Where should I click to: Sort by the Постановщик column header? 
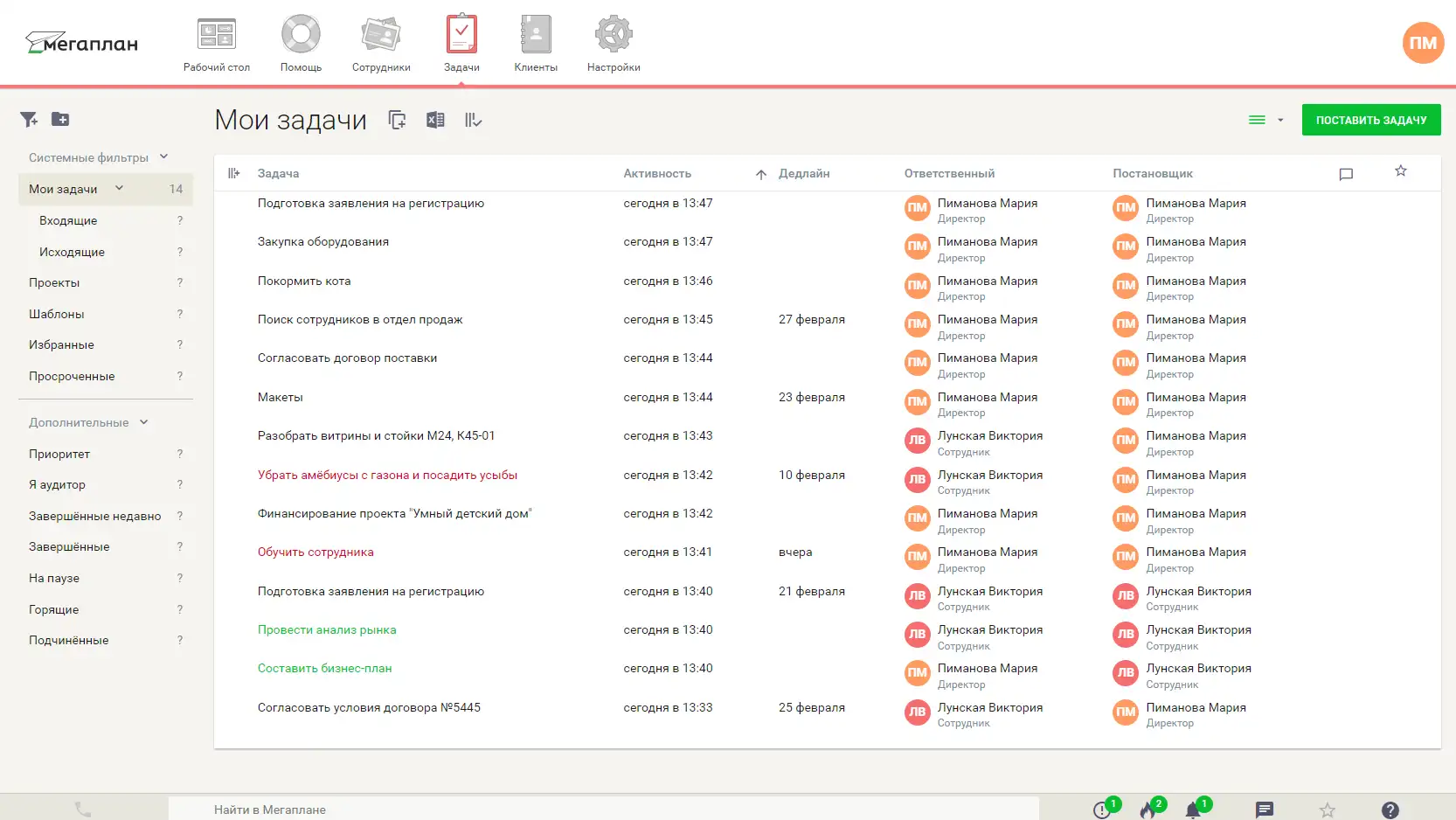[1153, 173]
